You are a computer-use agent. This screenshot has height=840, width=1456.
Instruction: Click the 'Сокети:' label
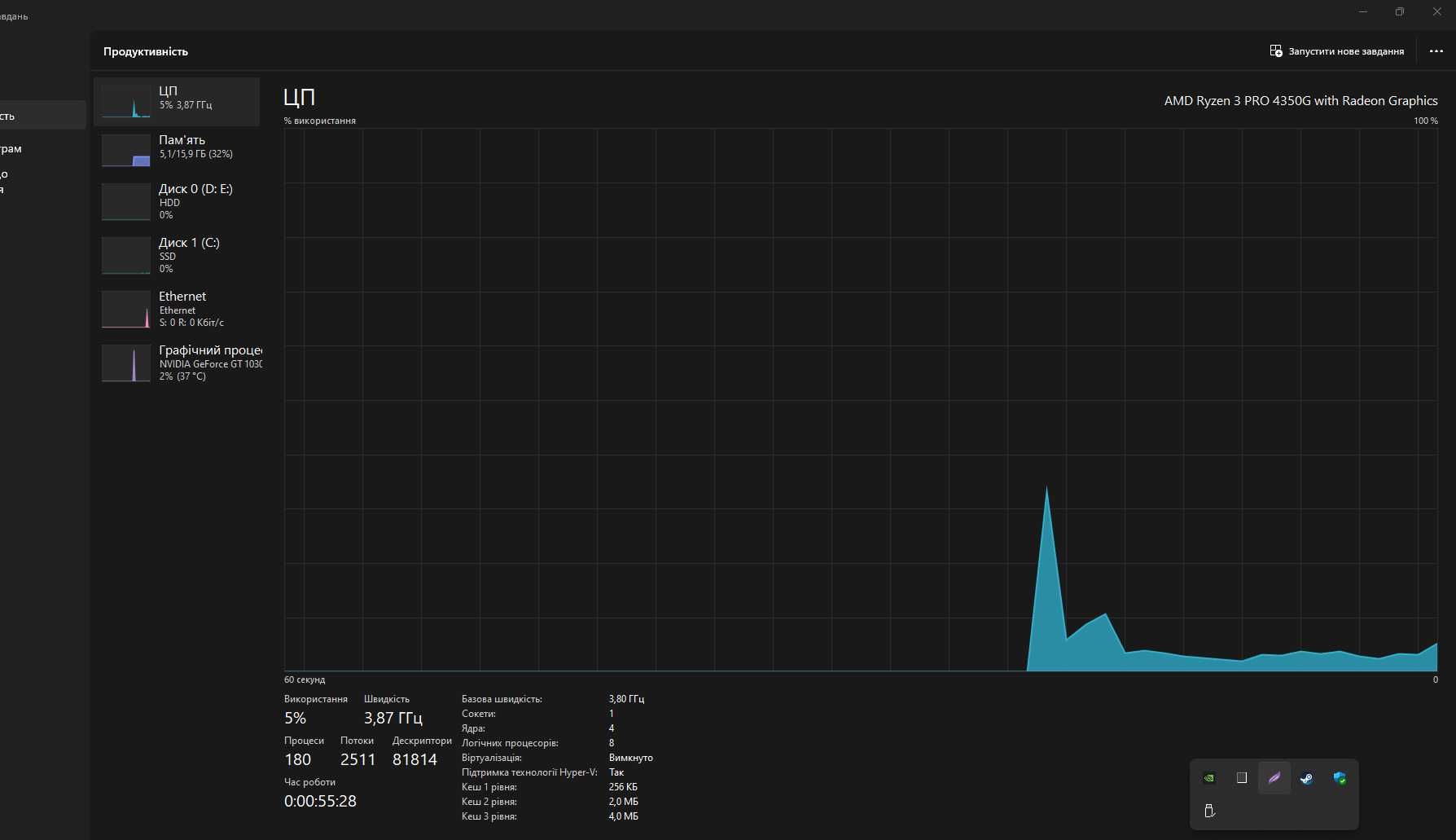(479, 714)
